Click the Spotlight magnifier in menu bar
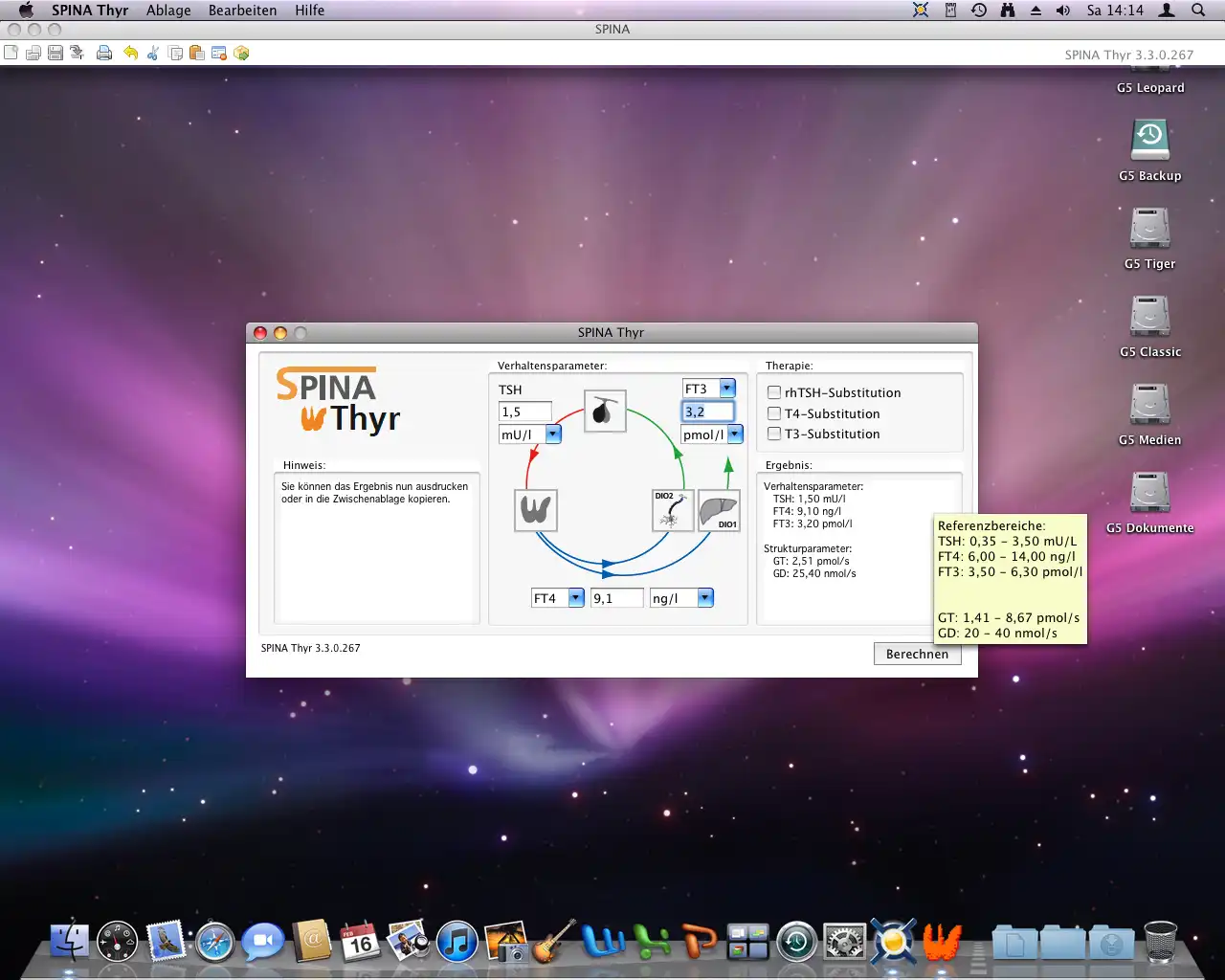Viewport: 1225px width, 980px height. click(1198, 10)
